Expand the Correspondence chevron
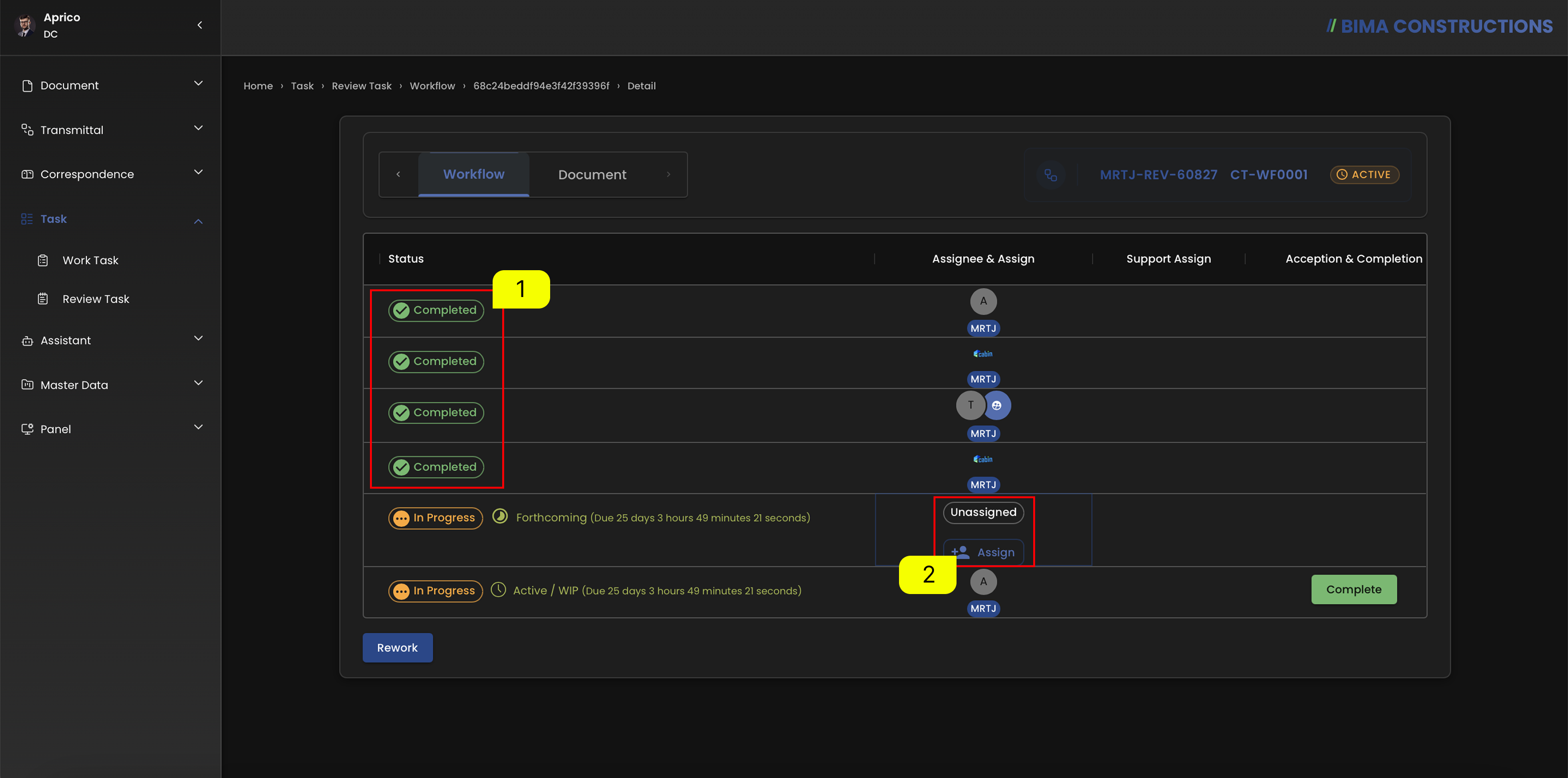The height and width of the screenshot is (778, 1568). [x=198, y=172]
